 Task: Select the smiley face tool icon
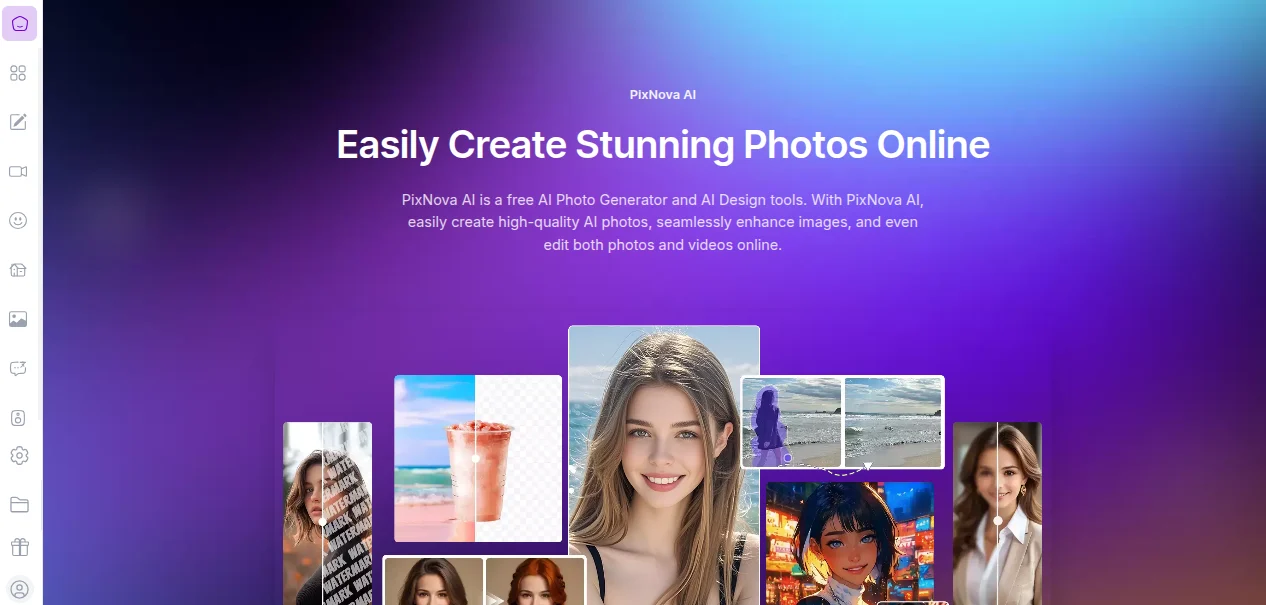click(x=18, y=220)
